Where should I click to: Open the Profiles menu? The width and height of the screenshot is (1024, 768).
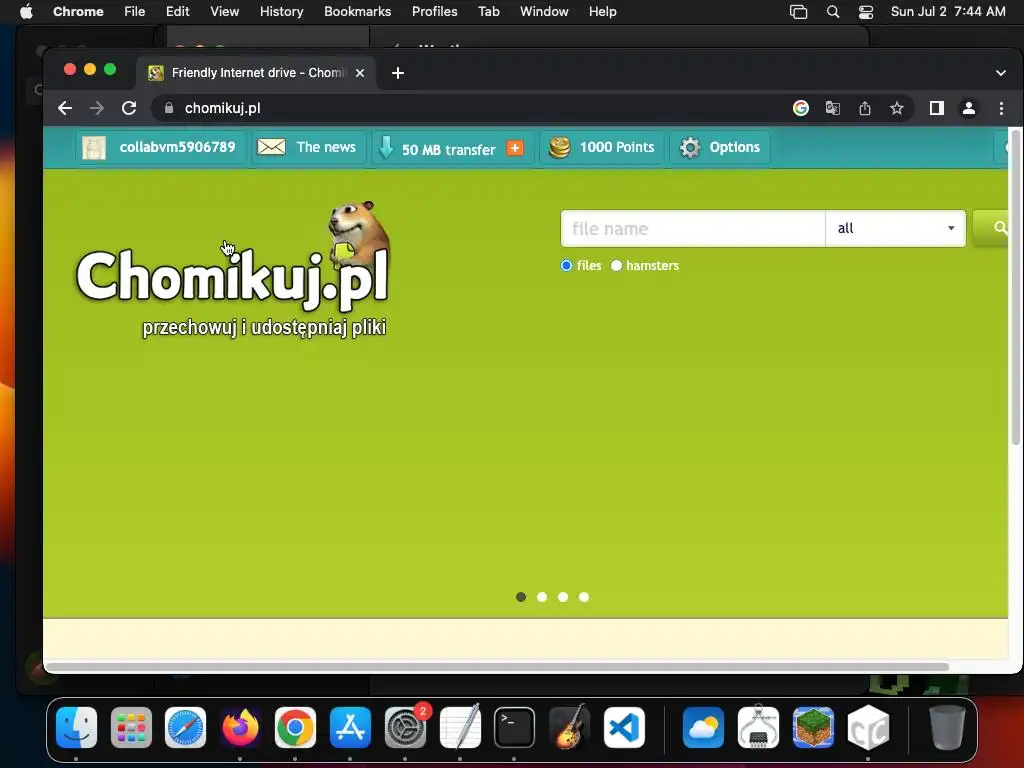[x=434, y=12]
